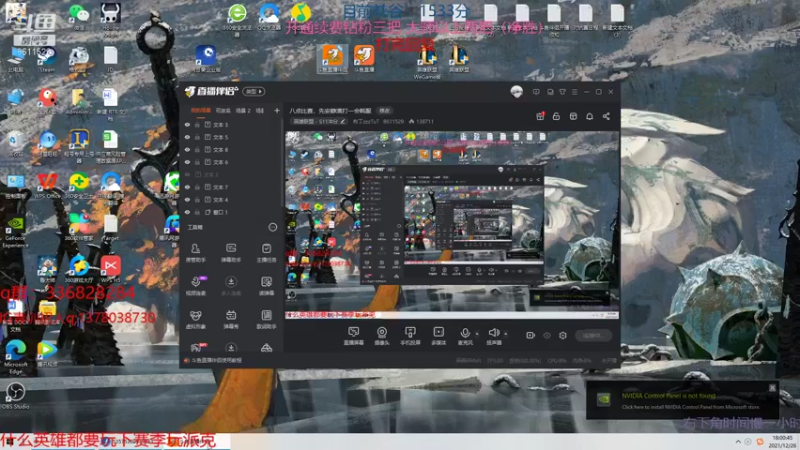800x450 pixels.
Task: Add 直播屏幕 screen capture source
Action: click(x=353, y=336)
